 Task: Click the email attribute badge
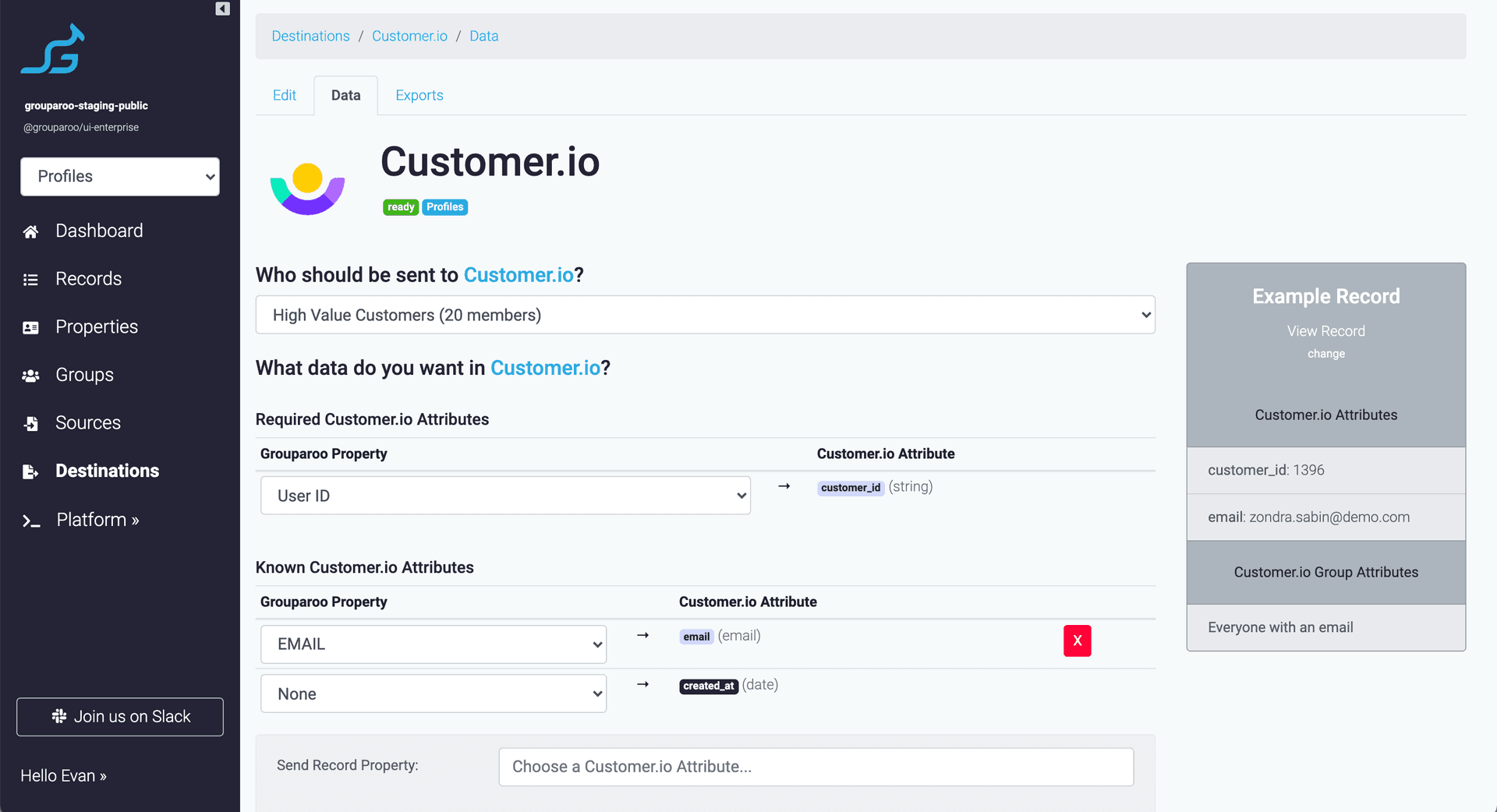tap(696, 637)
